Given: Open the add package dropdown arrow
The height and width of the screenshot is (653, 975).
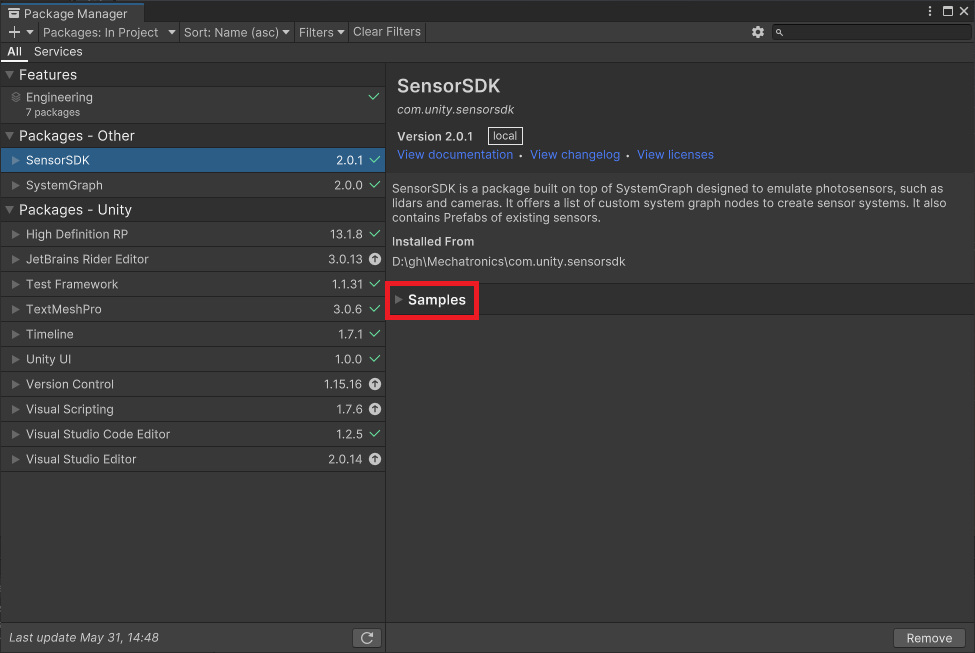Looking at the screenshot, I should 30,32.
